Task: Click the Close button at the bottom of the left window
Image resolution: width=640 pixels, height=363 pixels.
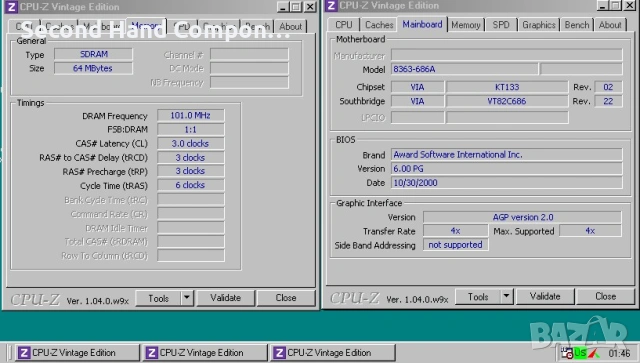Action: pyautogui.click(x=286, y=298)
